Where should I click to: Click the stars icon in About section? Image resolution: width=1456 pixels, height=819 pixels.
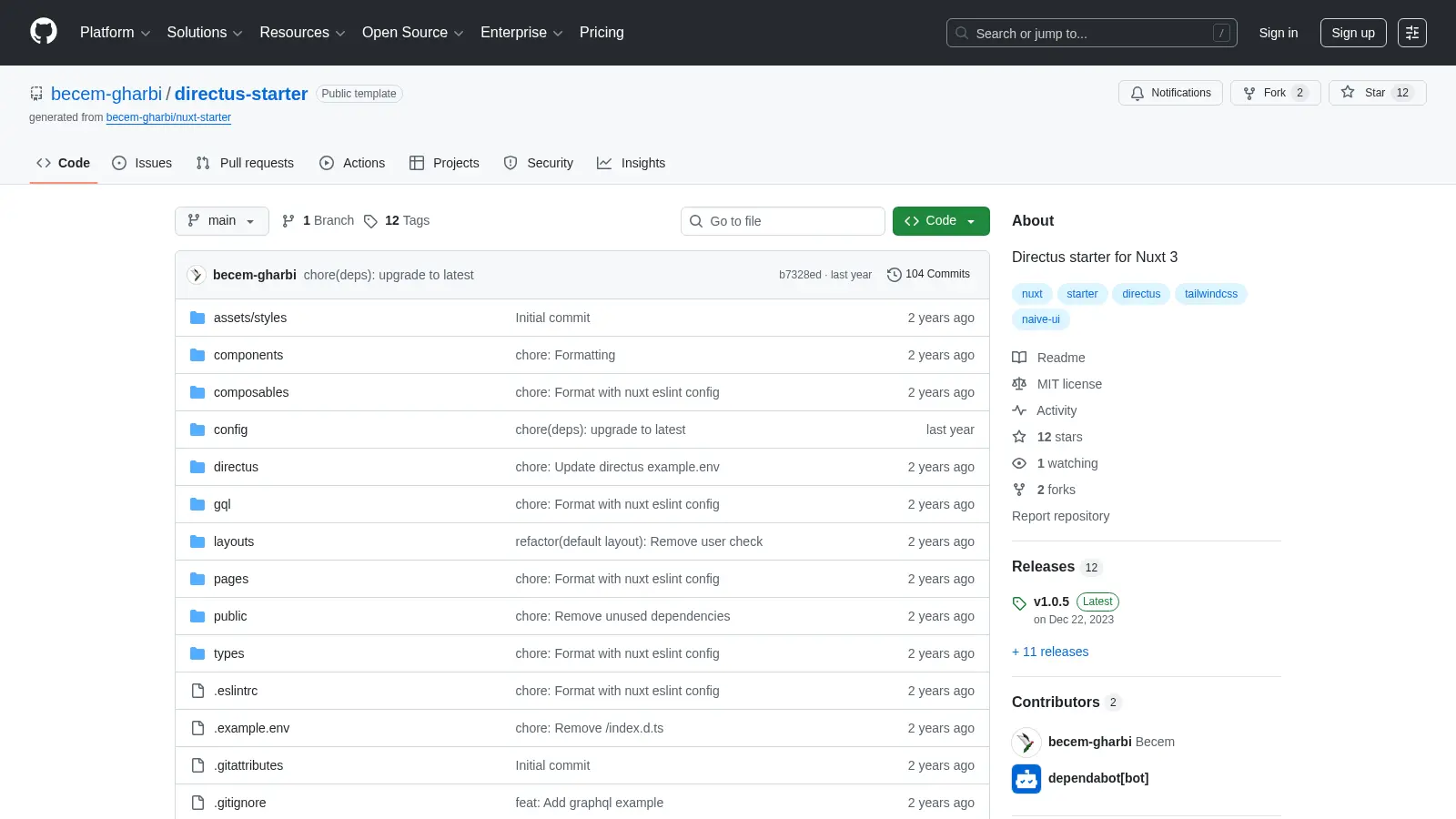click(x=1019, y=437)
